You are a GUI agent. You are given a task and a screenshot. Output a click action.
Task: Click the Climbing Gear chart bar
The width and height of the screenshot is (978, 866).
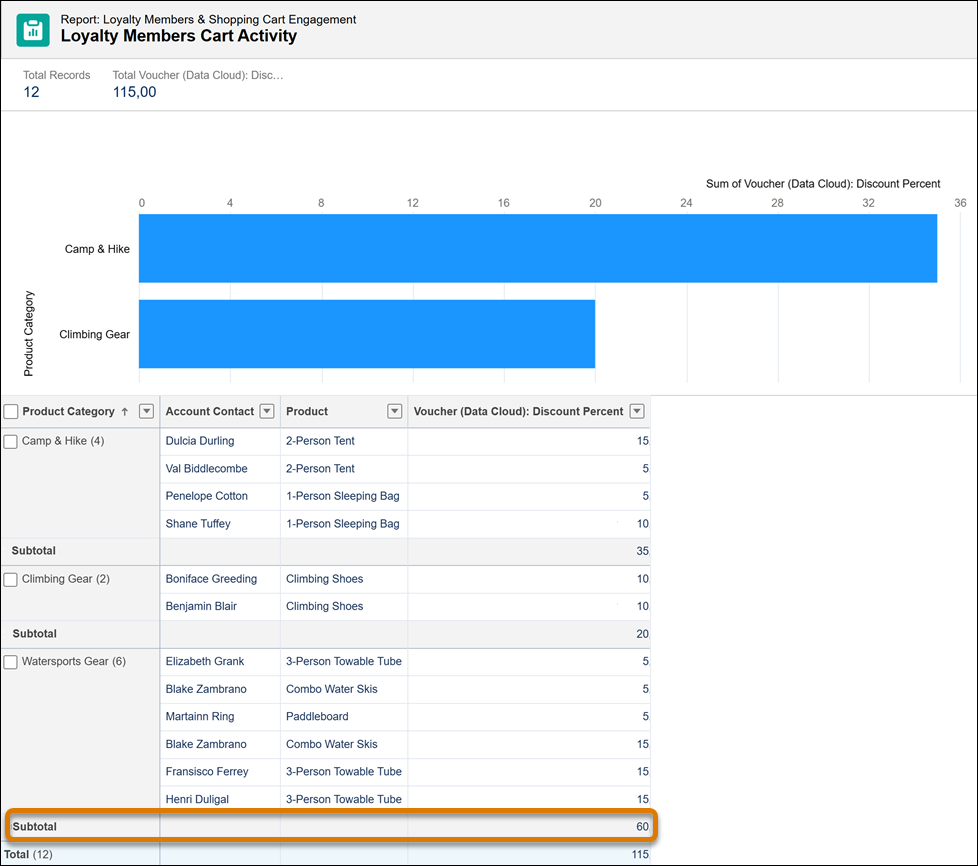[367, 334]
